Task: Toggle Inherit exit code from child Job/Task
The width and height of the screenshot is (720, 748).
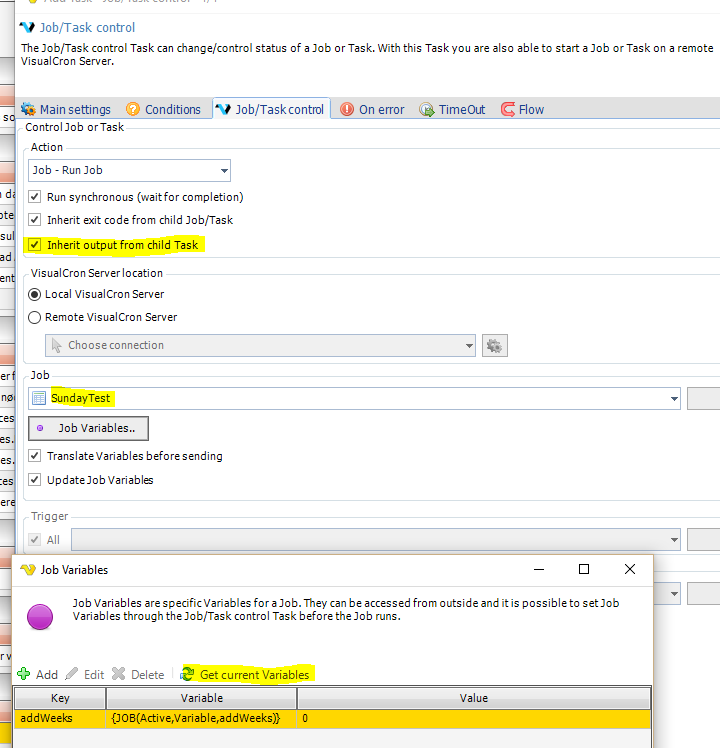Action: pos(36,220)
